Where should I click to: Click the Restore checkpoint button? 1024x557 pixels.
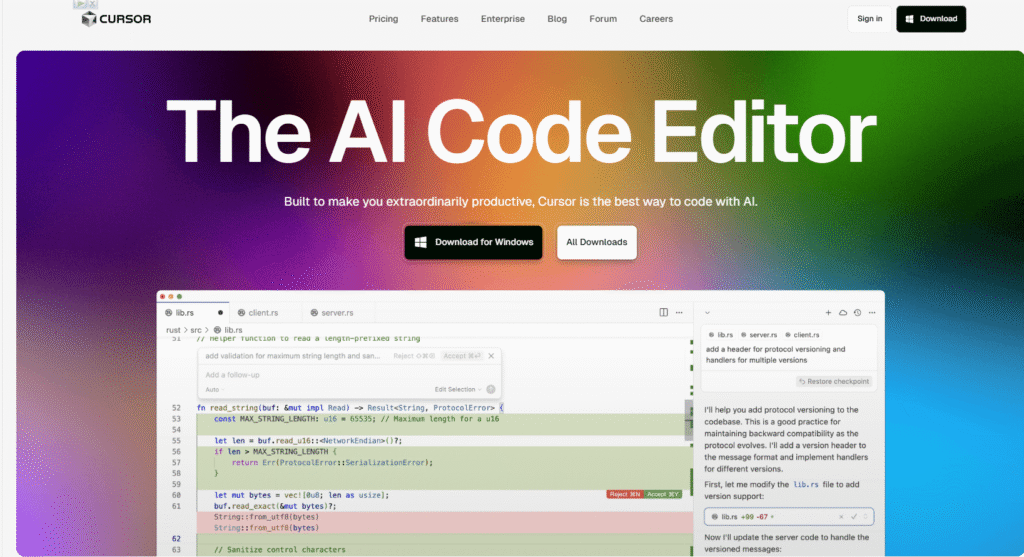pyautogui.click(x=834, y=381)
